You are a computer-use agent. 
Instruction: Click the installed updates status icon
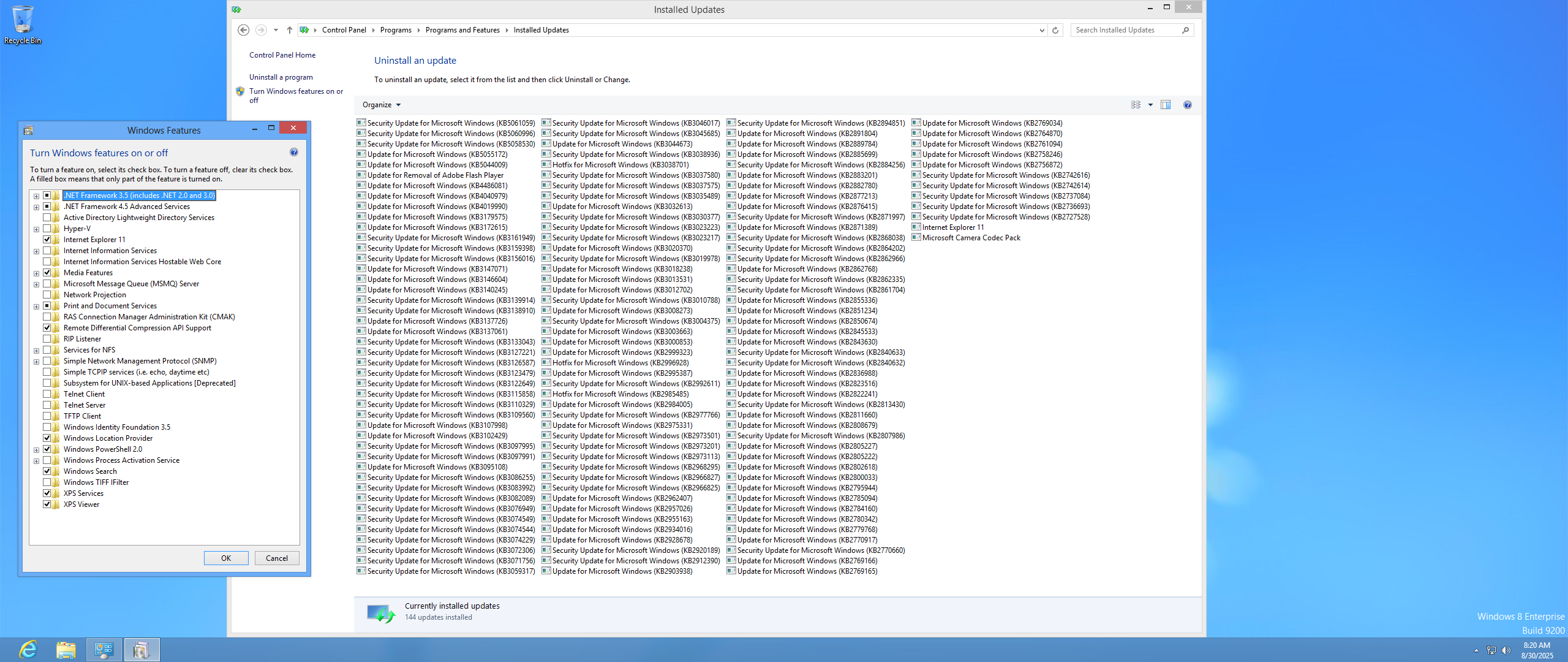pos(381,613)
